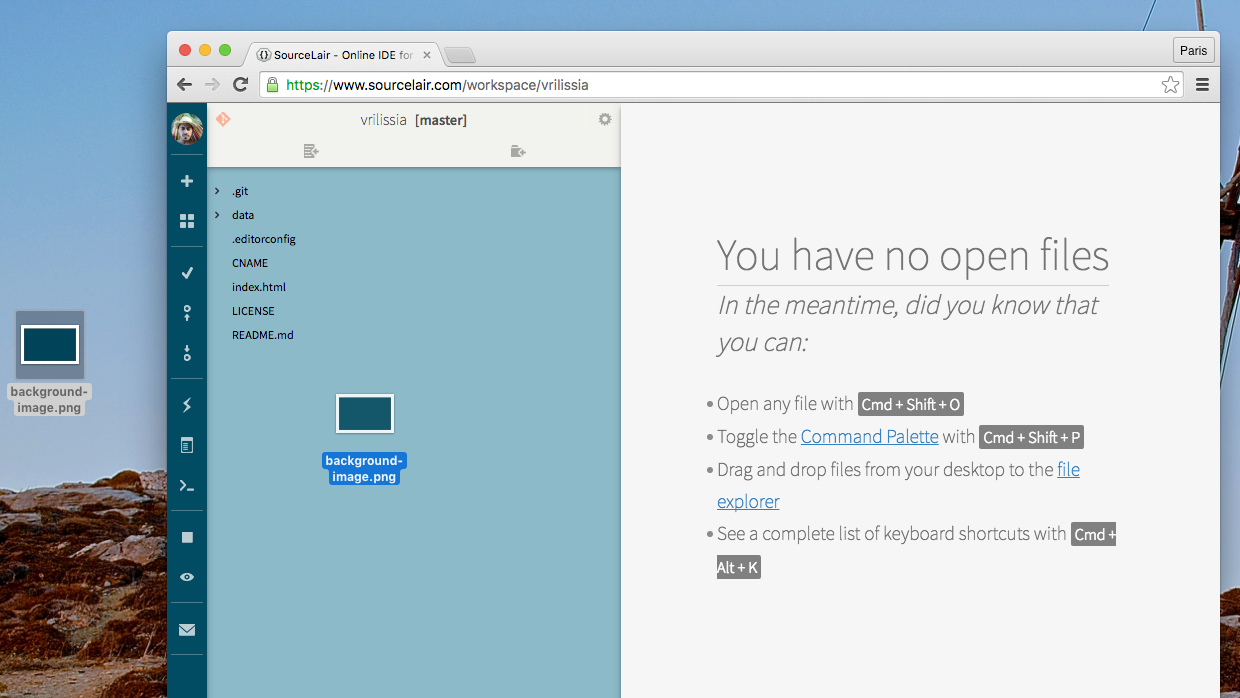Image resolution: width=1240 pixels, height=698 pixels.
Task: Open the commit icon in the sidebar
Action: [x=186, y=313]
